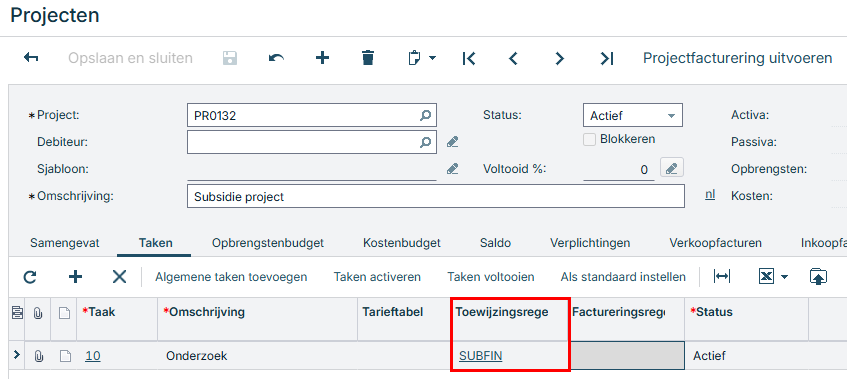Click the upload icon in grid toolbar
The width and height of the screenshot is (847, 379).
pos(818,276)
